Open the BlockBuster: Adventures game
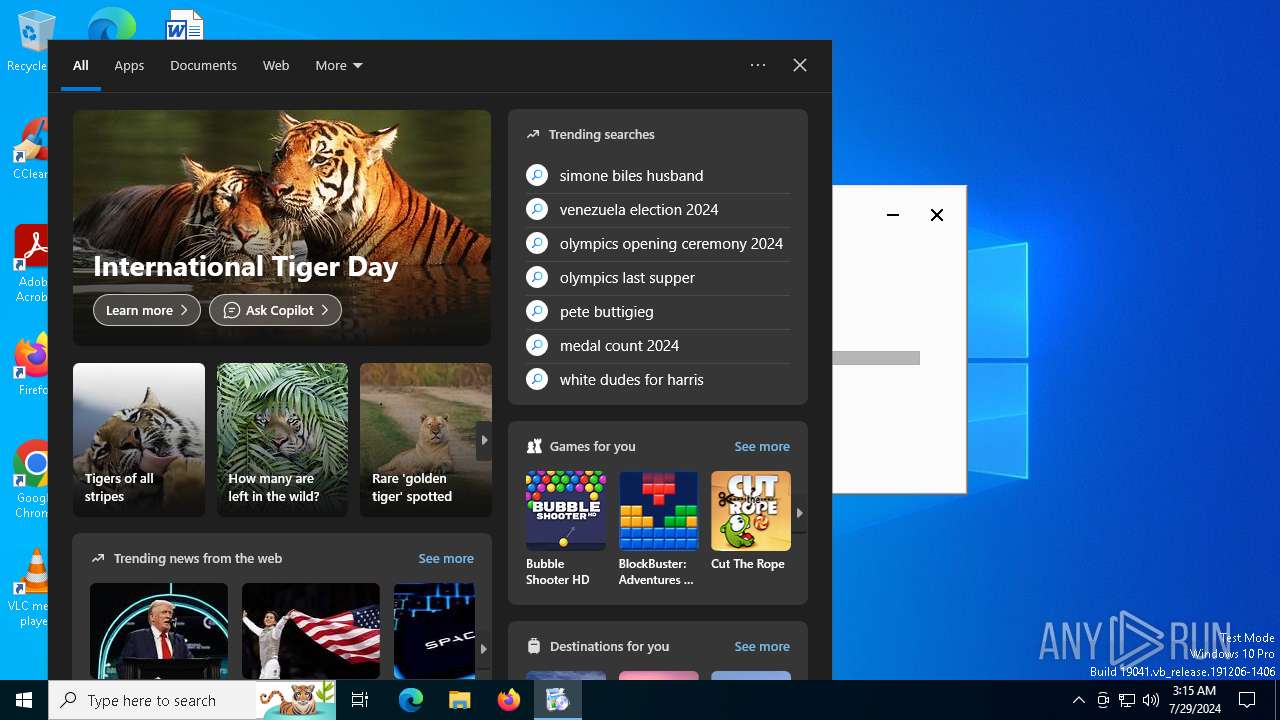The width and height of the screenshot is (1280, 720). 658,529
